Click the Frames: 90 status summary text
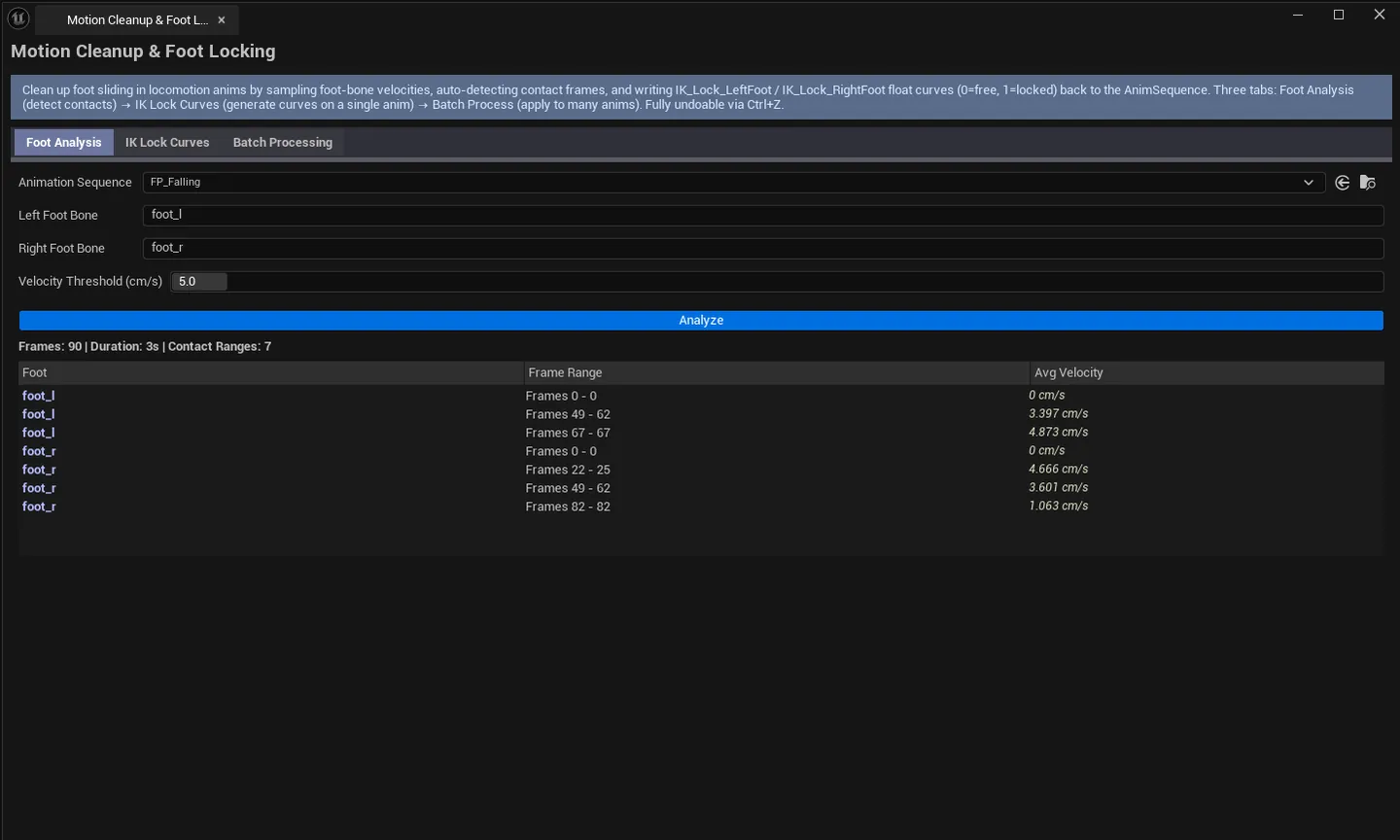Viewport: 1400px width, 840px height. 145,346
